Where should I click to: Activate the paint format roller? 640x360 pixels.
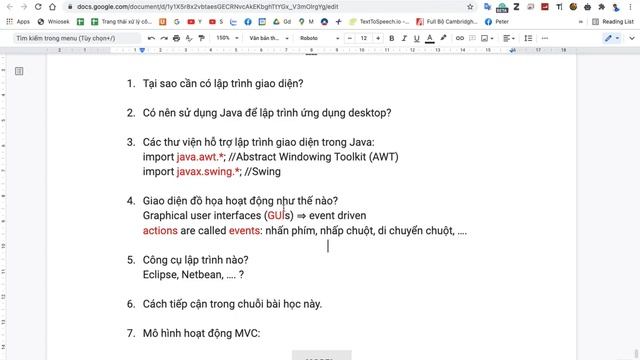201,38
